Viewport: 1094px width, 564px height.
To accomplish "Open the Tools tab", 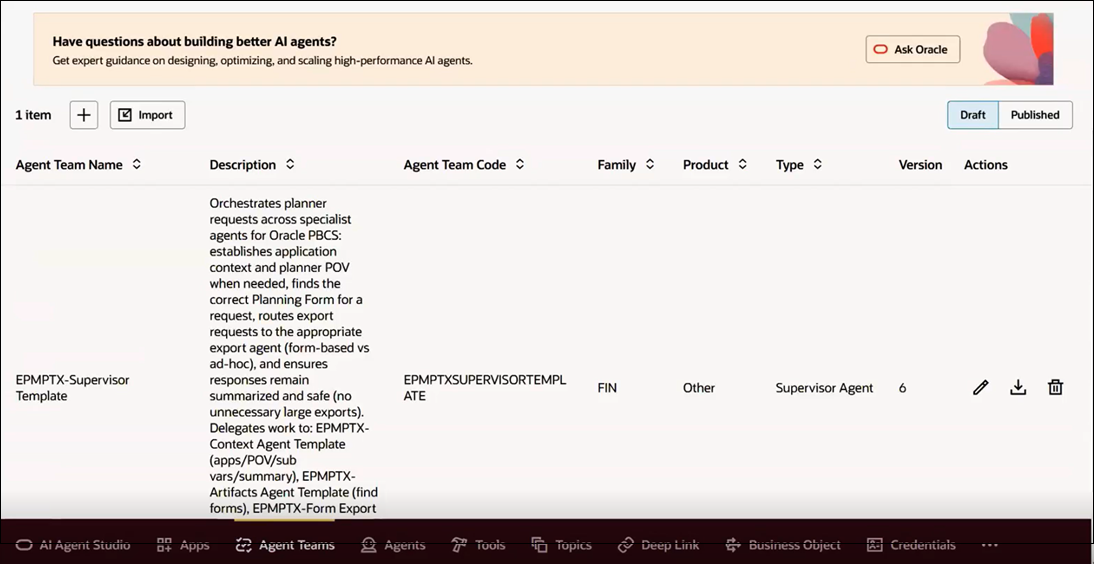I will (x=479, y=545).
